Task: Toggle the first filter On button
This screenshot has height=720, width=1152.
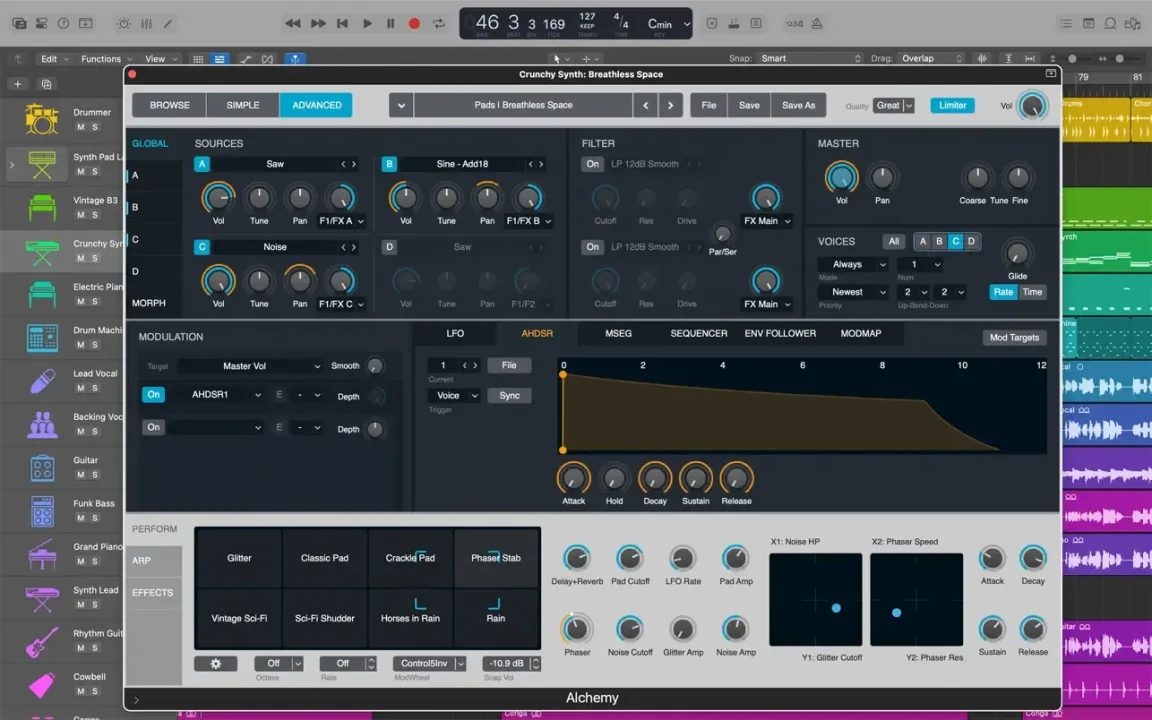Action: pos(592,164)
